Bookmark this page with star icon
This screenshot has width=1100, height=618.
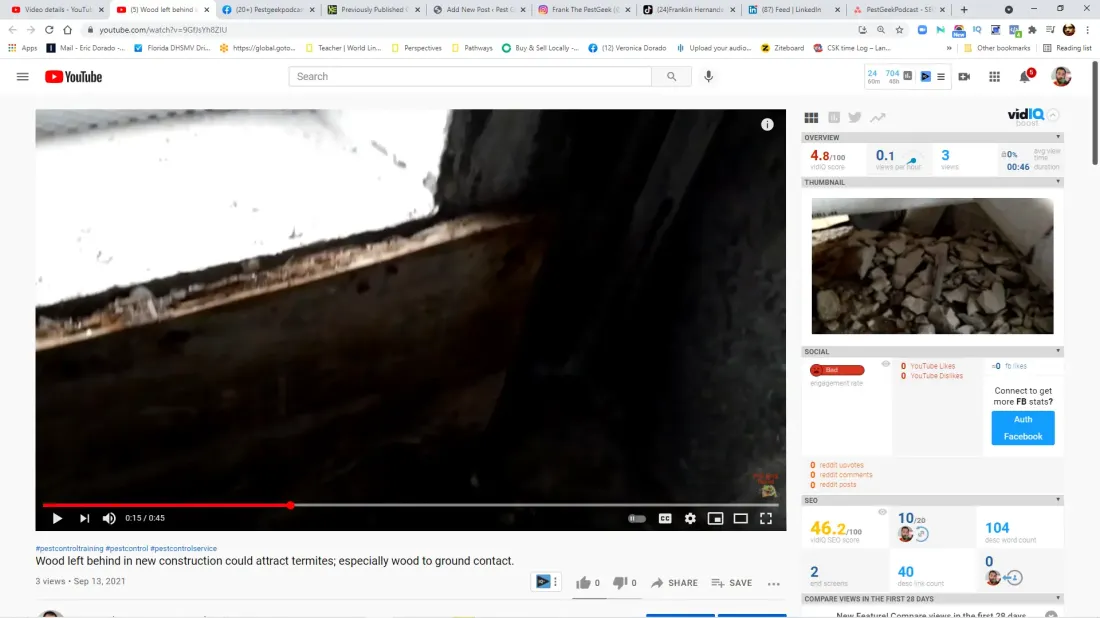tap(899, 29)
